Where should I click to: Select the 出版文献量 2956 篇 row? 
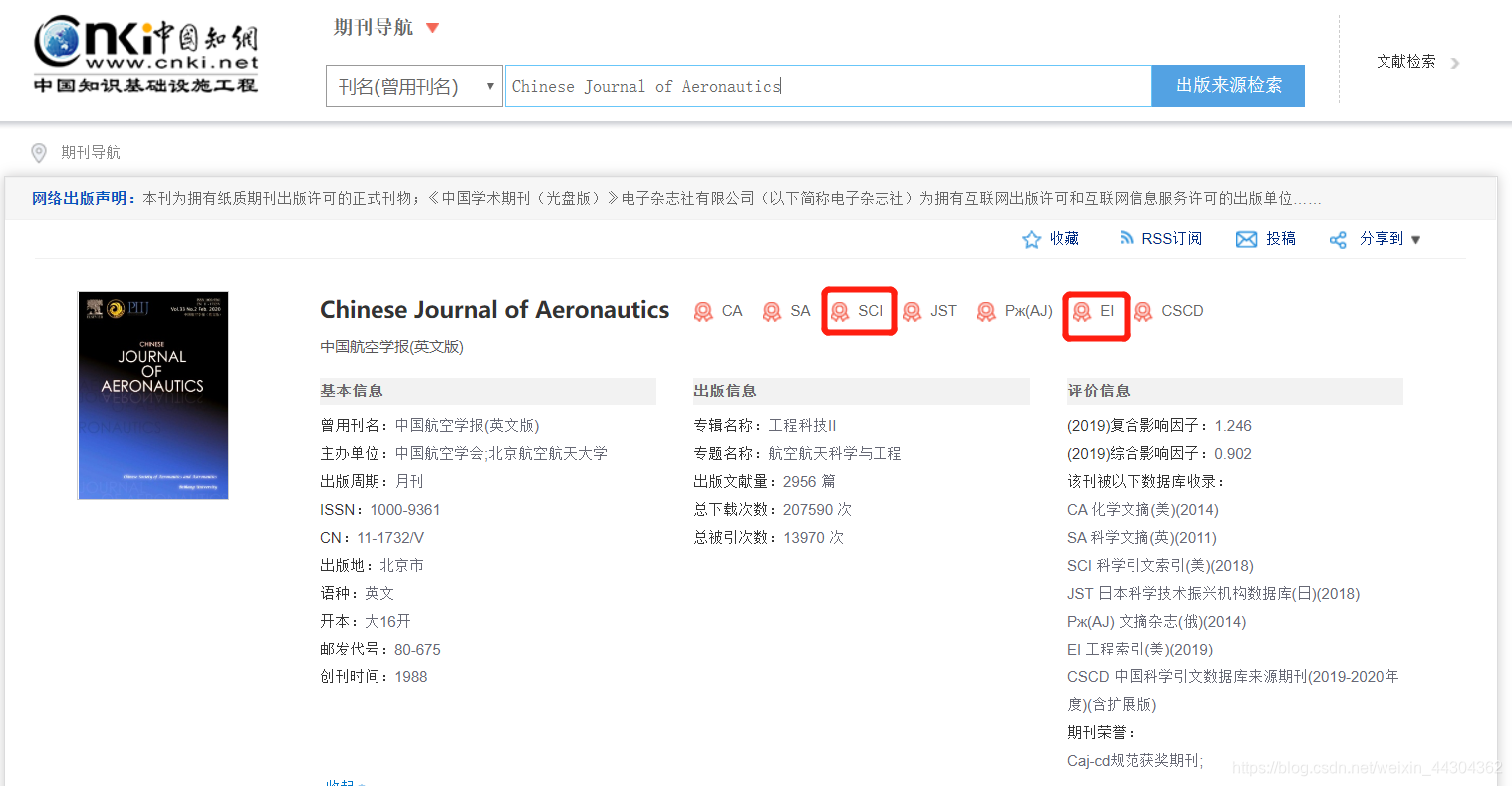[x=764, y=482]
